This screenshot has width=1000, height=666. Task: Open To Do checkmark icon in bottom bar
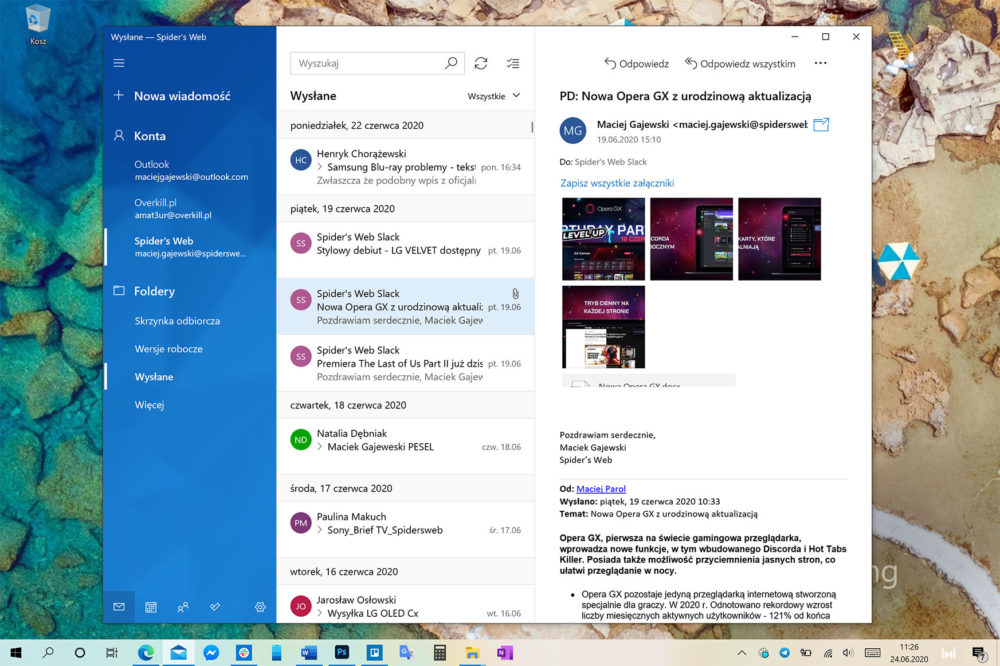215,607
